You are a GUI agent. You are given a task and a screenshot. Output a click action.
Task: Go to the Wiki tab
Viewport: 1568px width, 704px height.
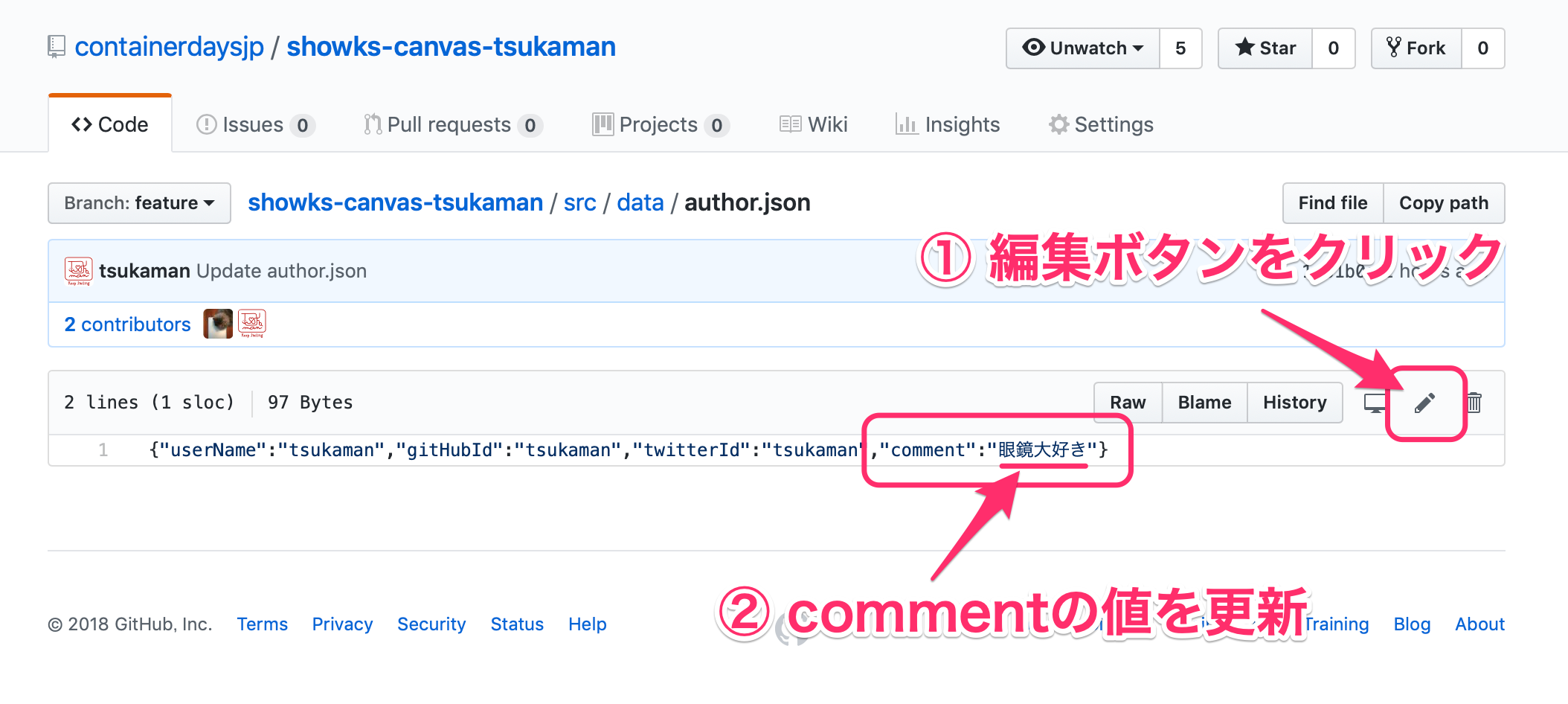pyautogui.click(x=813, y=124)
